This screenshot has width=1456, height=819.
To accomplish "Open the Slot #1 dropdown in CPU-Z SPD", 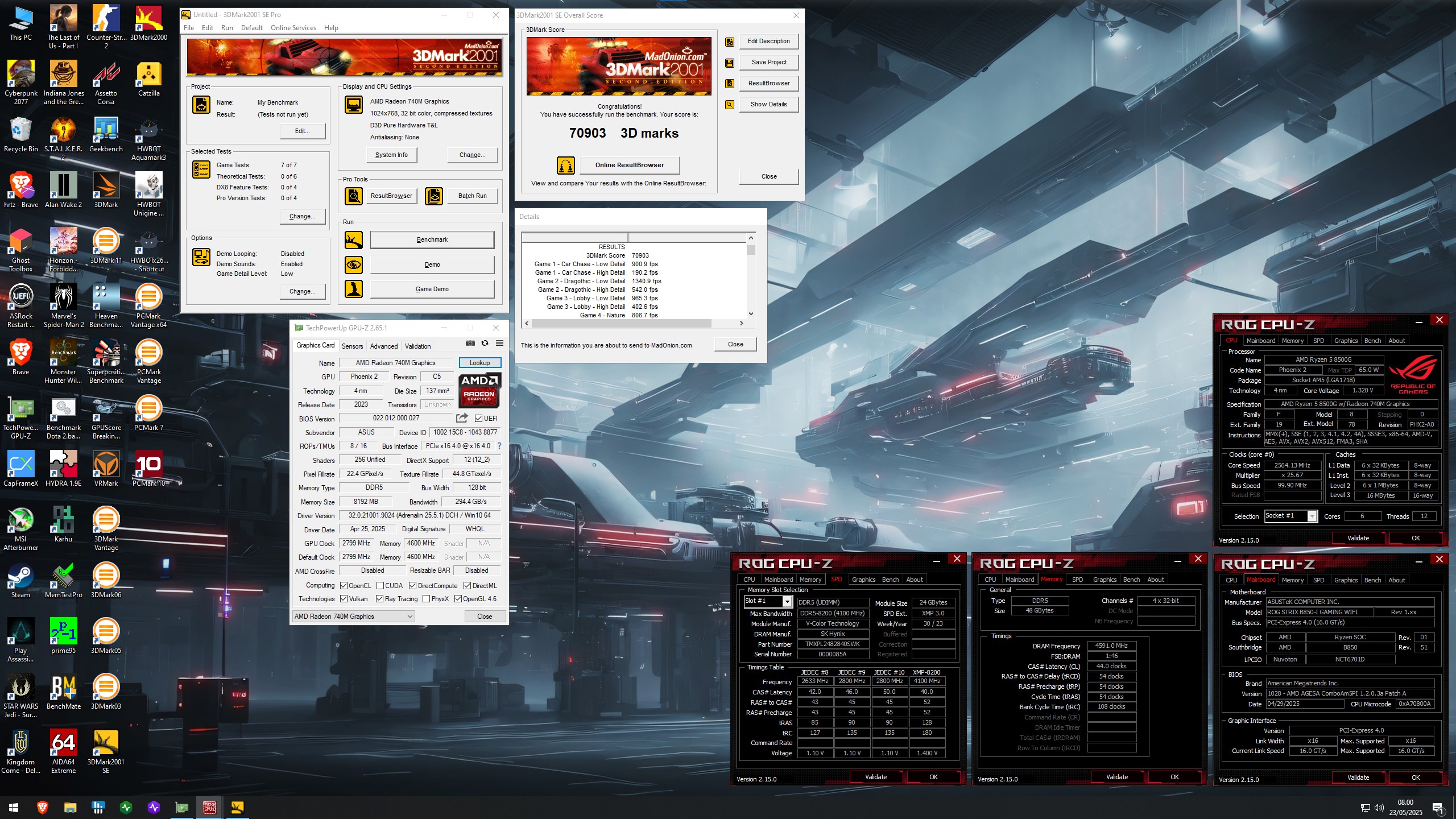I will pos(768,601).
